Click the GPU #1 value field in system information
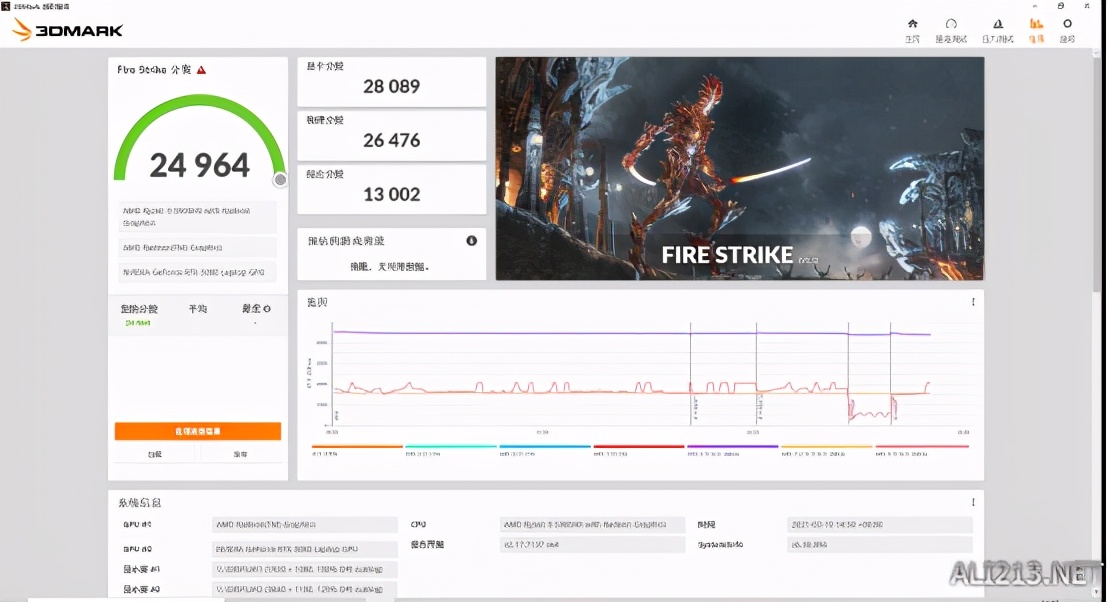 click(x=305, y=525)
